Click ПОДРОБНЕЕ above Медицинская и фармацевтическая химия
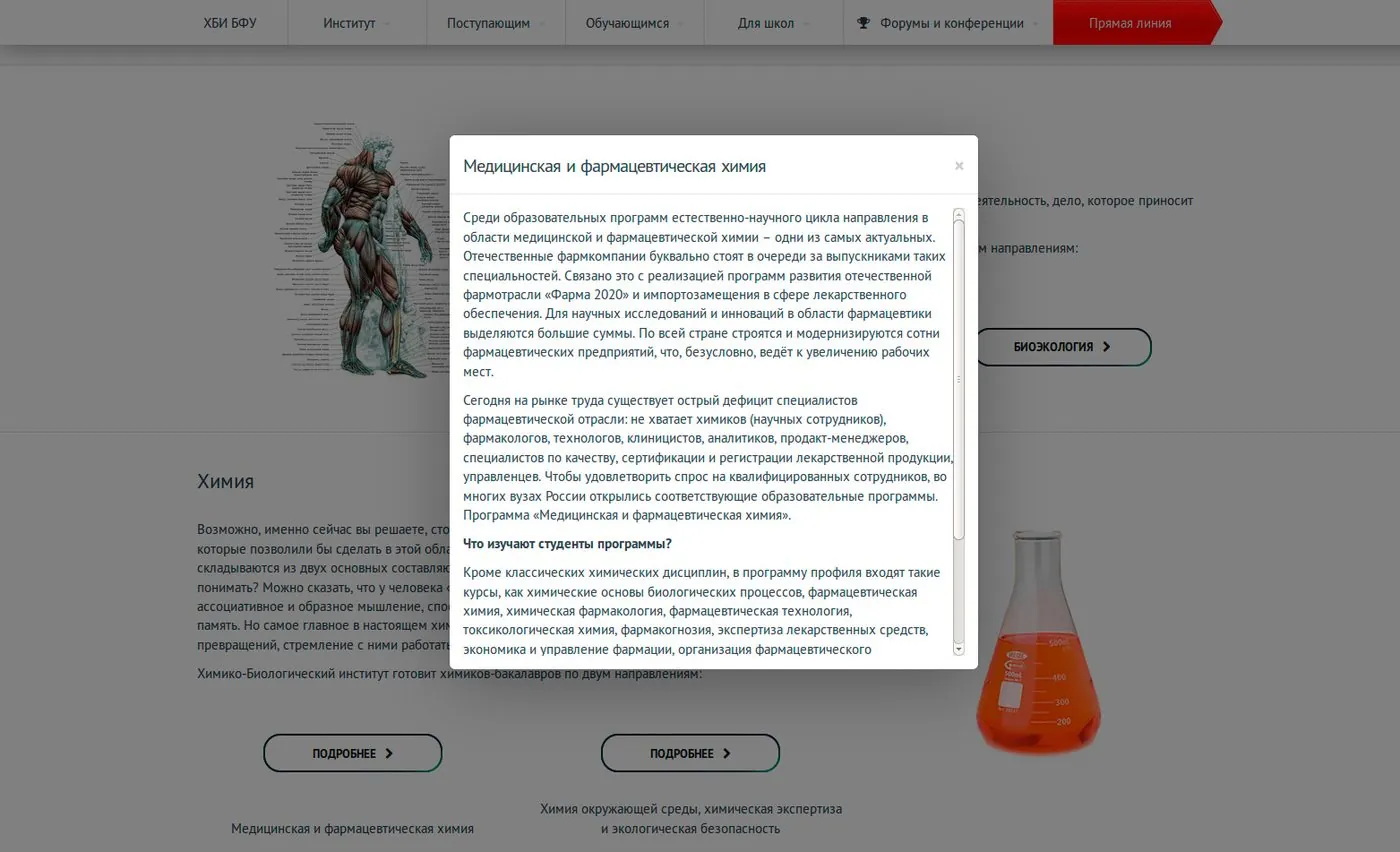This screenshot has height=852, width=1400. 353,753
